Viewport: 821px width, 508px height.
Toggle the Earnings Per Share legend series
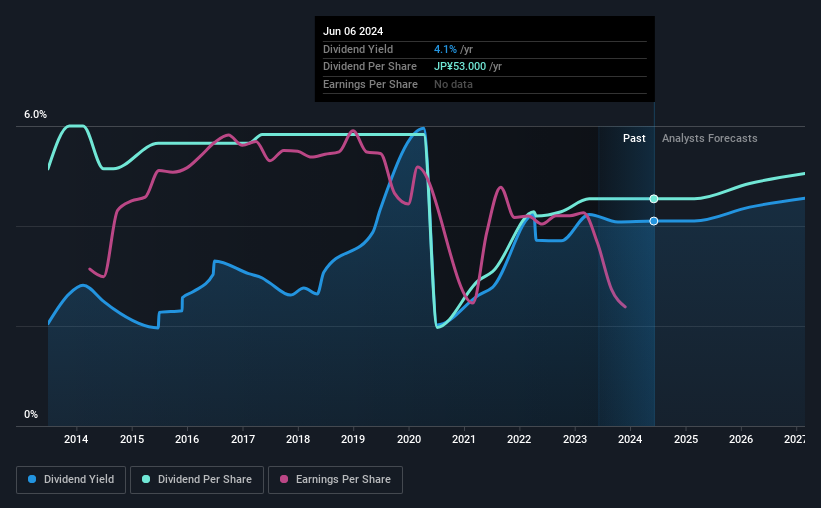336,480
